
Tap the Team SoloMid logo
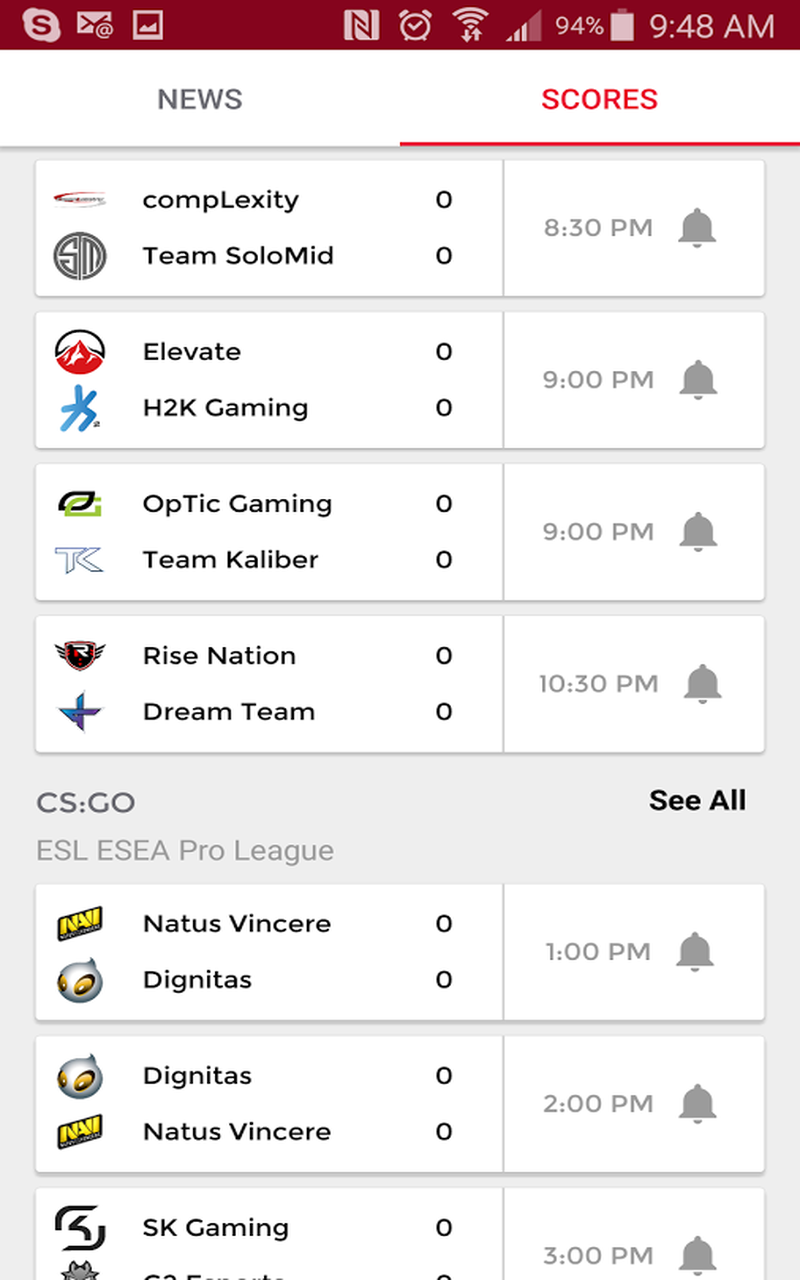coord(79,256)
